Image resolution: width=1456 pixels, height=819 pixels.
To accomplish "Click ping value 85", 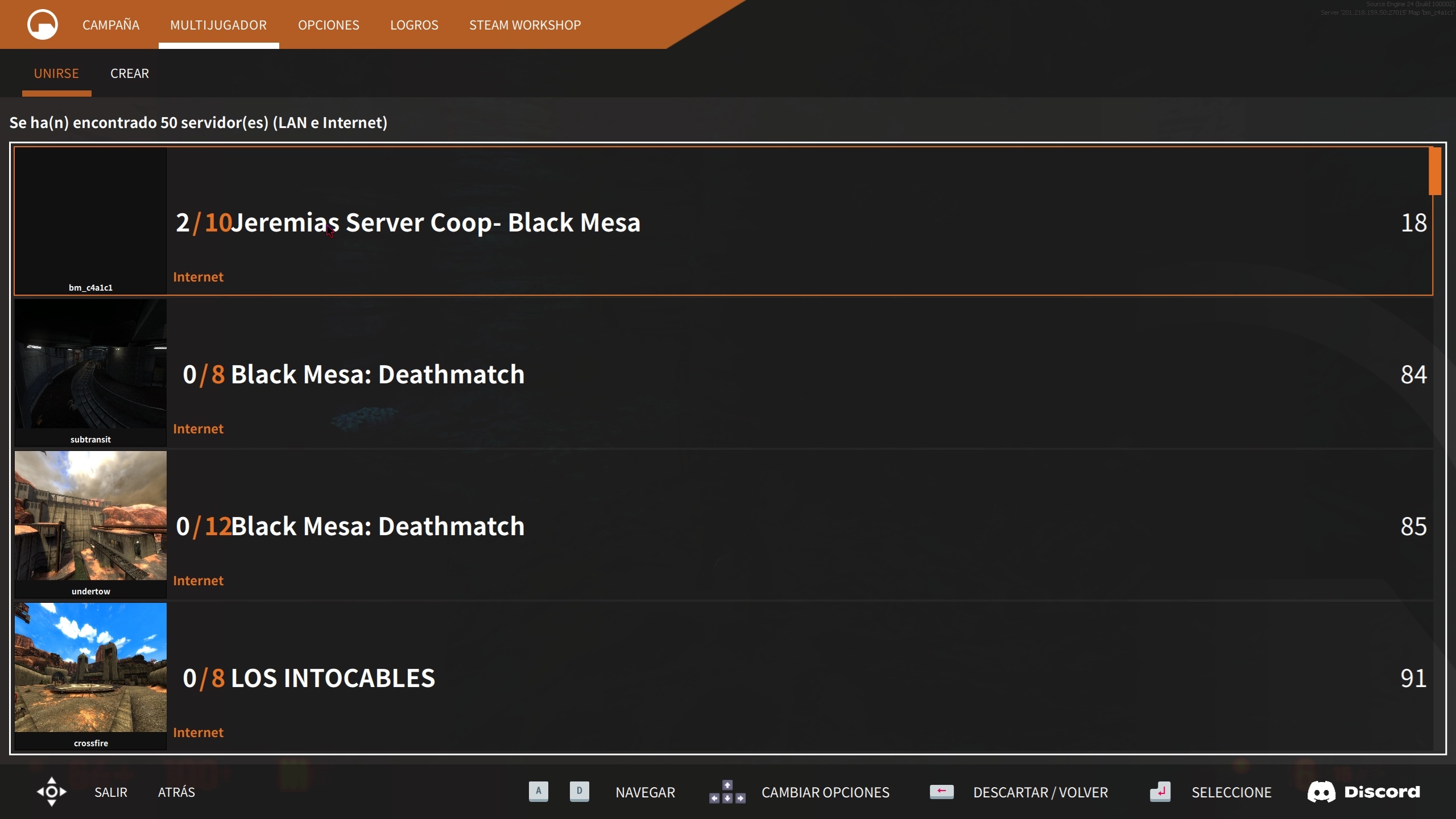I will click(x=1413, y=526).
